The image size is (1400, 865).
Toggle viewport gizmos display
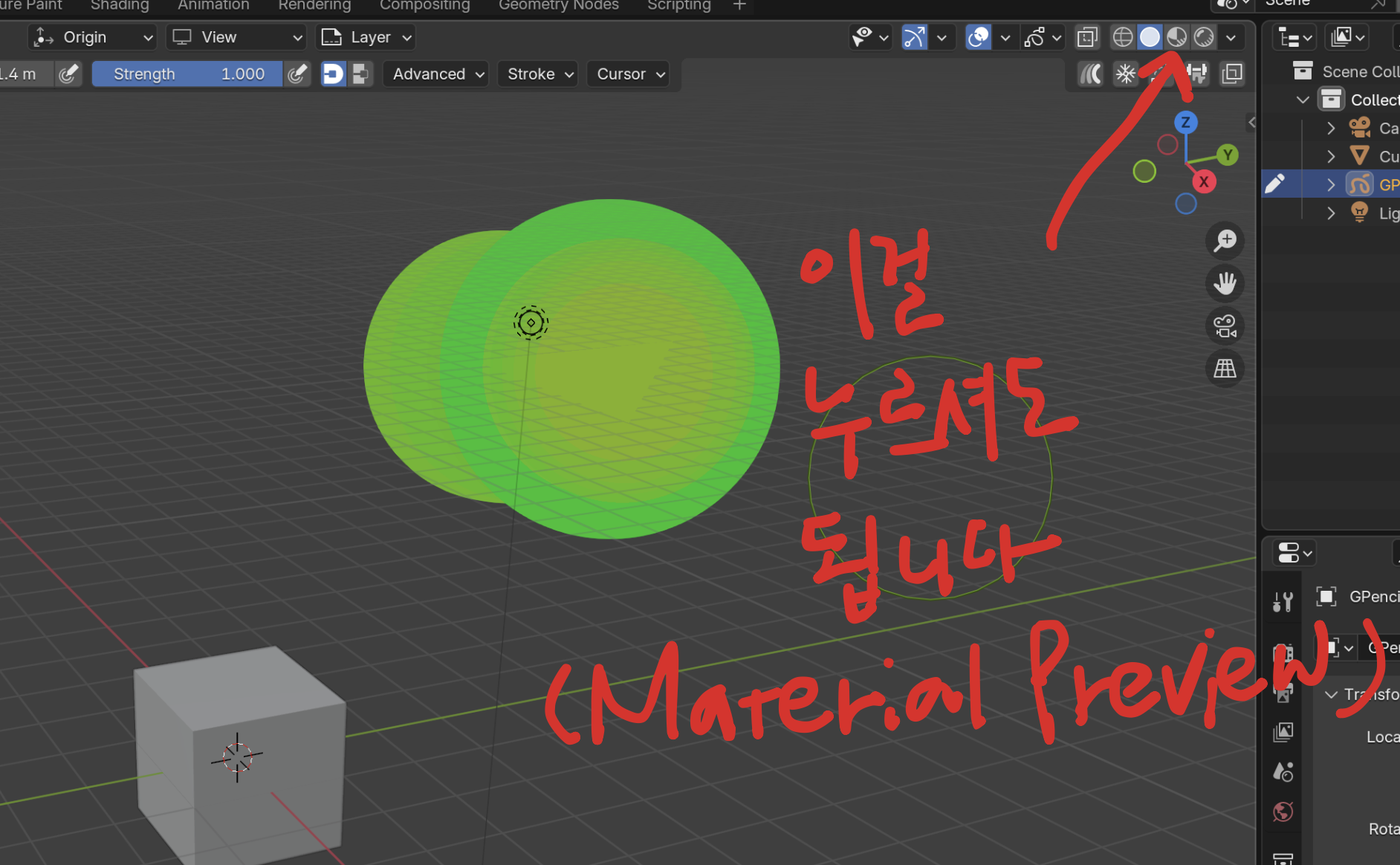click(x=914, y=37)
